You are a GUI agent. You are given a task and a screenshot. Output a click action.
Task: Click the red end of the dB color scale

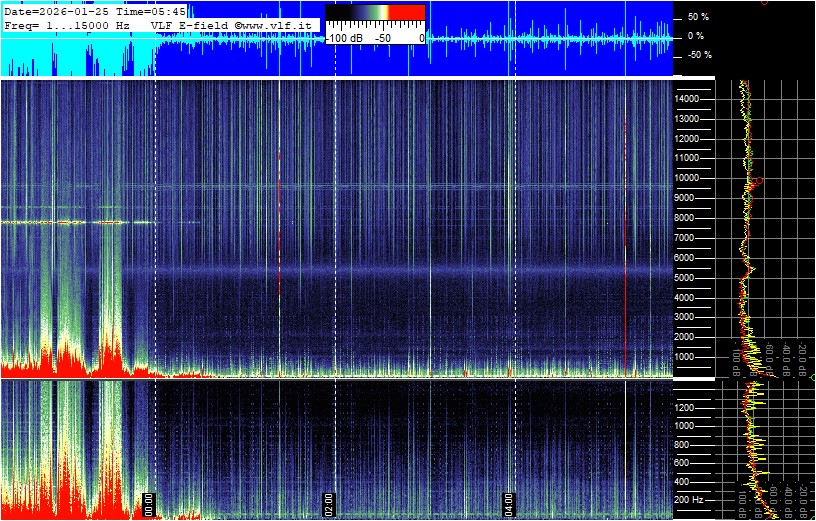click(406, 13)
